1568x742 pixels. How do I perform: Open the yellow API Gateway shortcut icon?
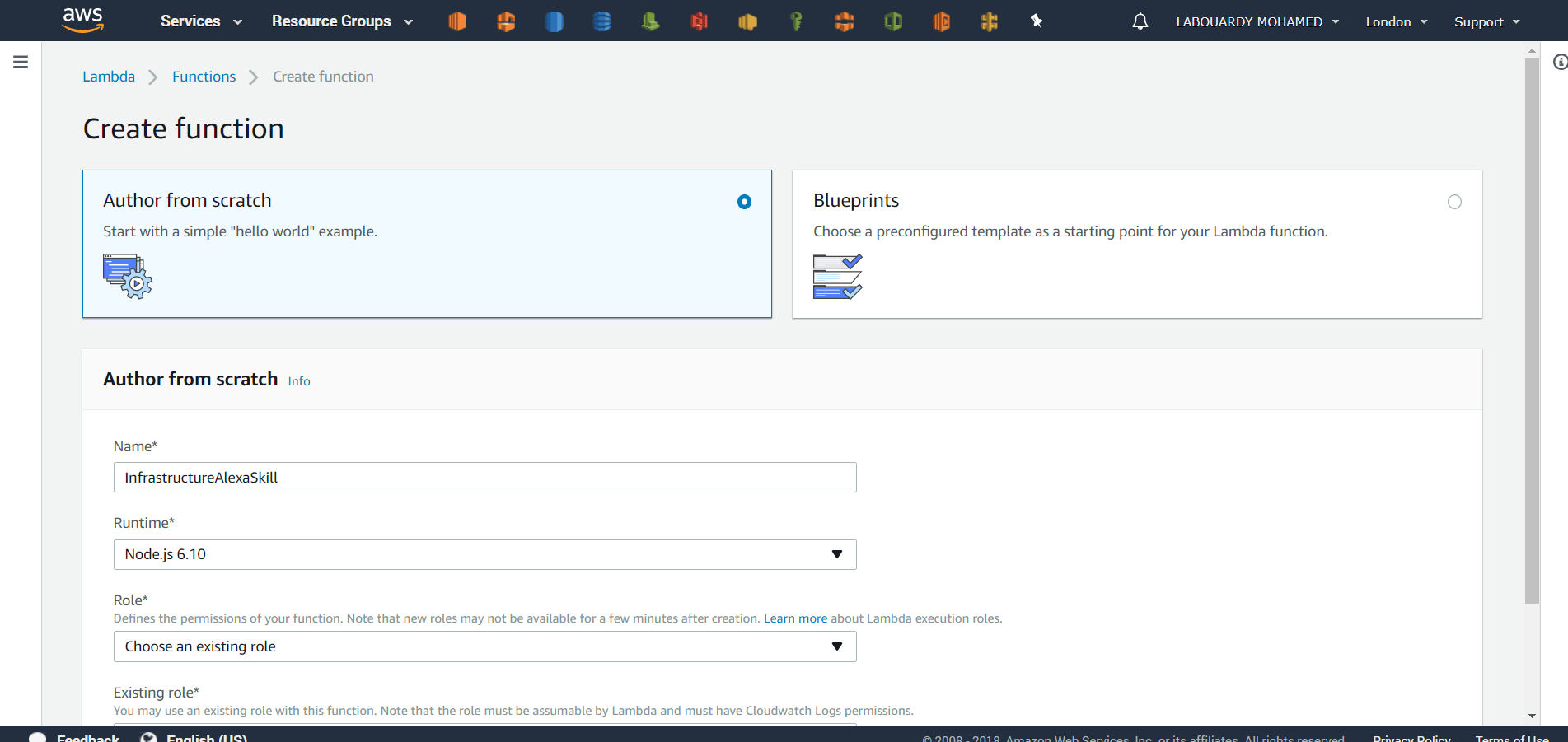pyautogui.click(x=990, y=21)
